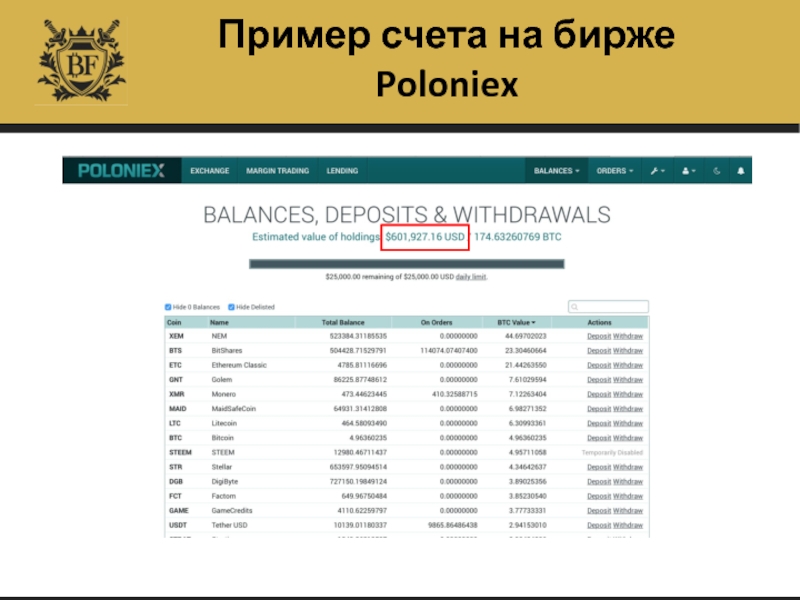Click Withdraw for Bitcoin
Viewport: 800px width, 600px height.
[628, 438]
